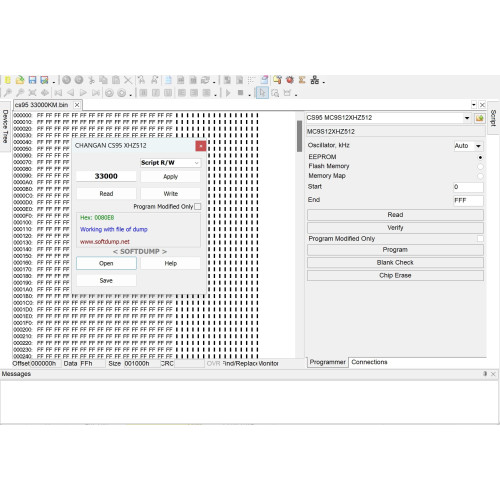
Task: Click the eraser icon in toolbar
Action: point(264,80)
